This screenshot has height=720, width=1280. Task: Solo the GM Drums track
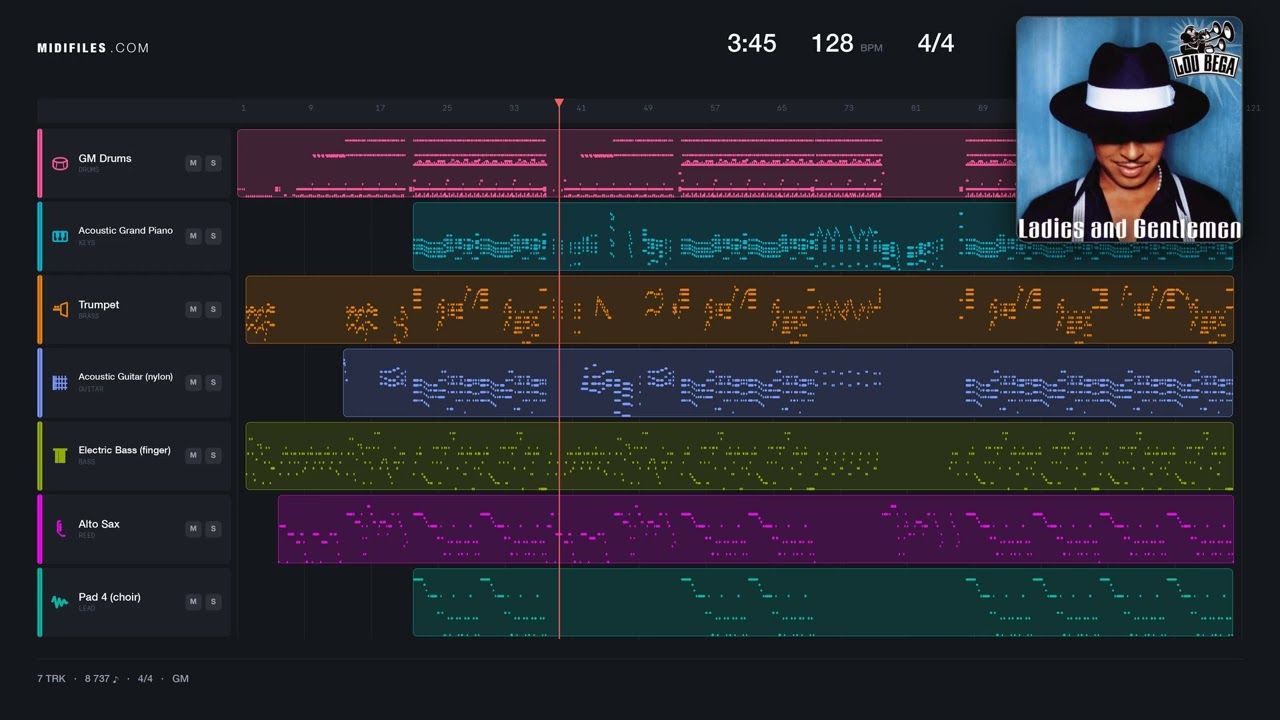(x=213, y=163)
